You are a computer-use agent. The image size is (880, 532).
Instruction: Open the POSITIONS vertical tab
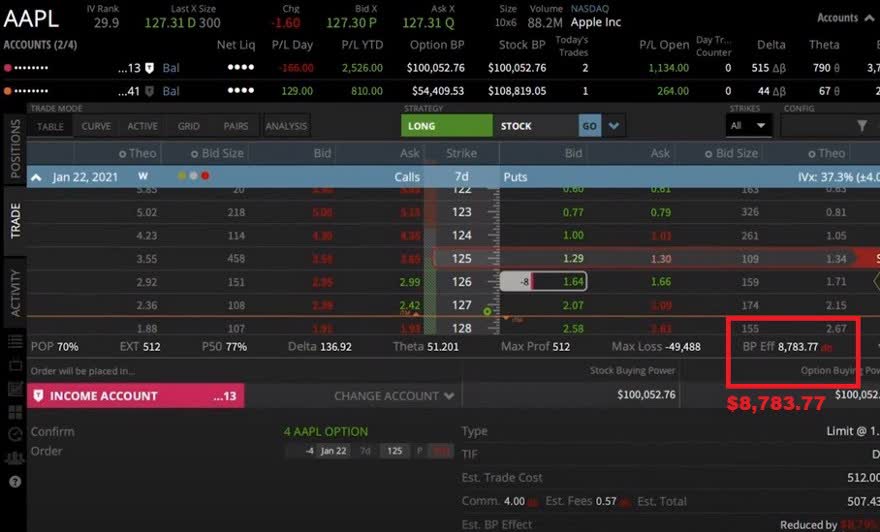click(15, 148)
